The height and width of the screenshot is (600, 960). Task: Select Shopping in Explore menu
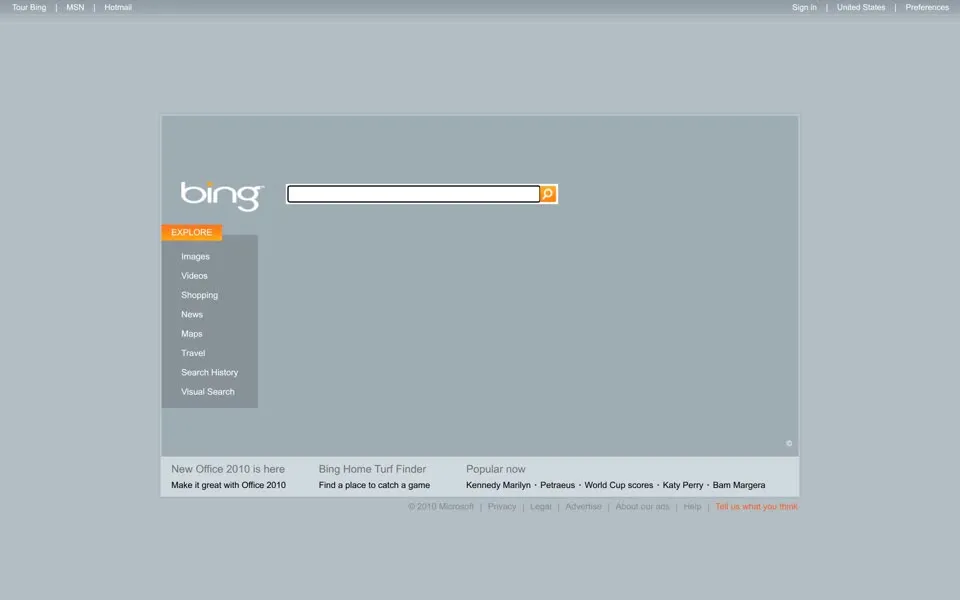(200, 295)
